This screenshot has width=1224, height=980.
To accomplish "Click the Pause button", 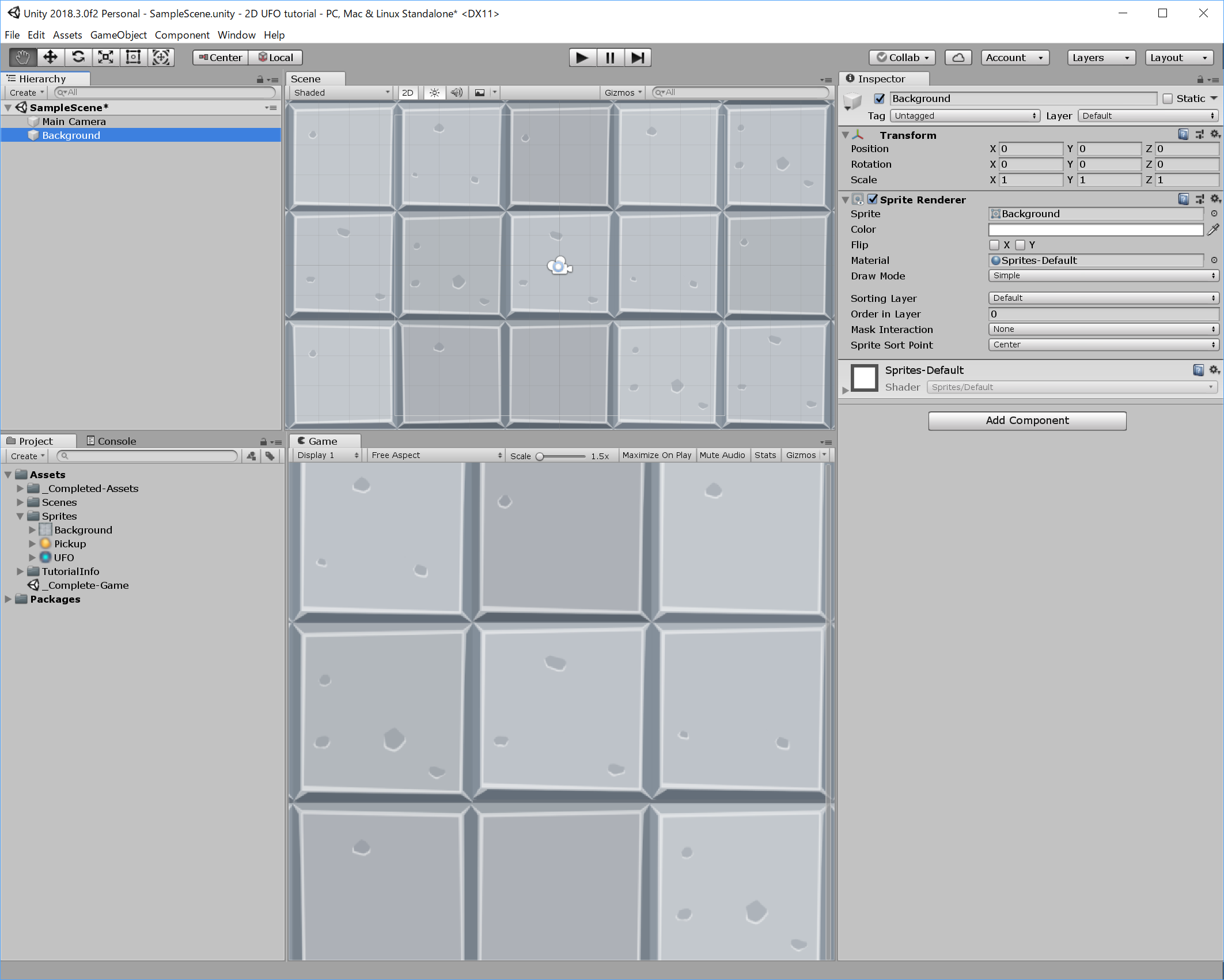I will (x=610, y=58).
